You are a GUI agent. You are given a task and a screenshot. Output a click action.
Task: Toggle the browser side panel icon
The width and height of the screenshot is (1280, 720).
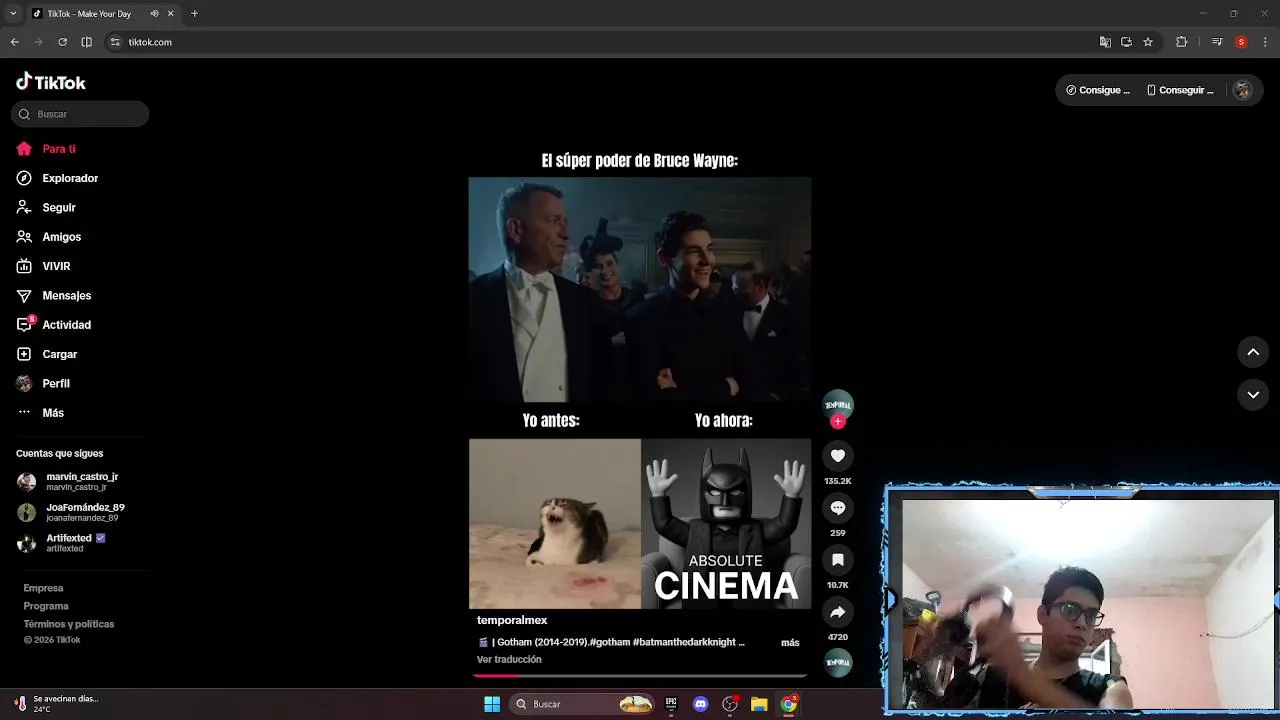tap(86, 42)
